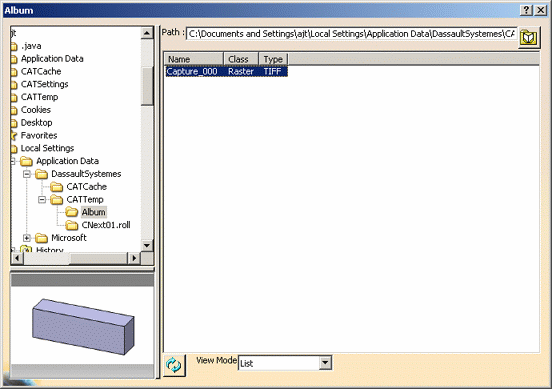Screen dimensions: 552x389
Task: Click the Type column header
Action: (274, 59)
